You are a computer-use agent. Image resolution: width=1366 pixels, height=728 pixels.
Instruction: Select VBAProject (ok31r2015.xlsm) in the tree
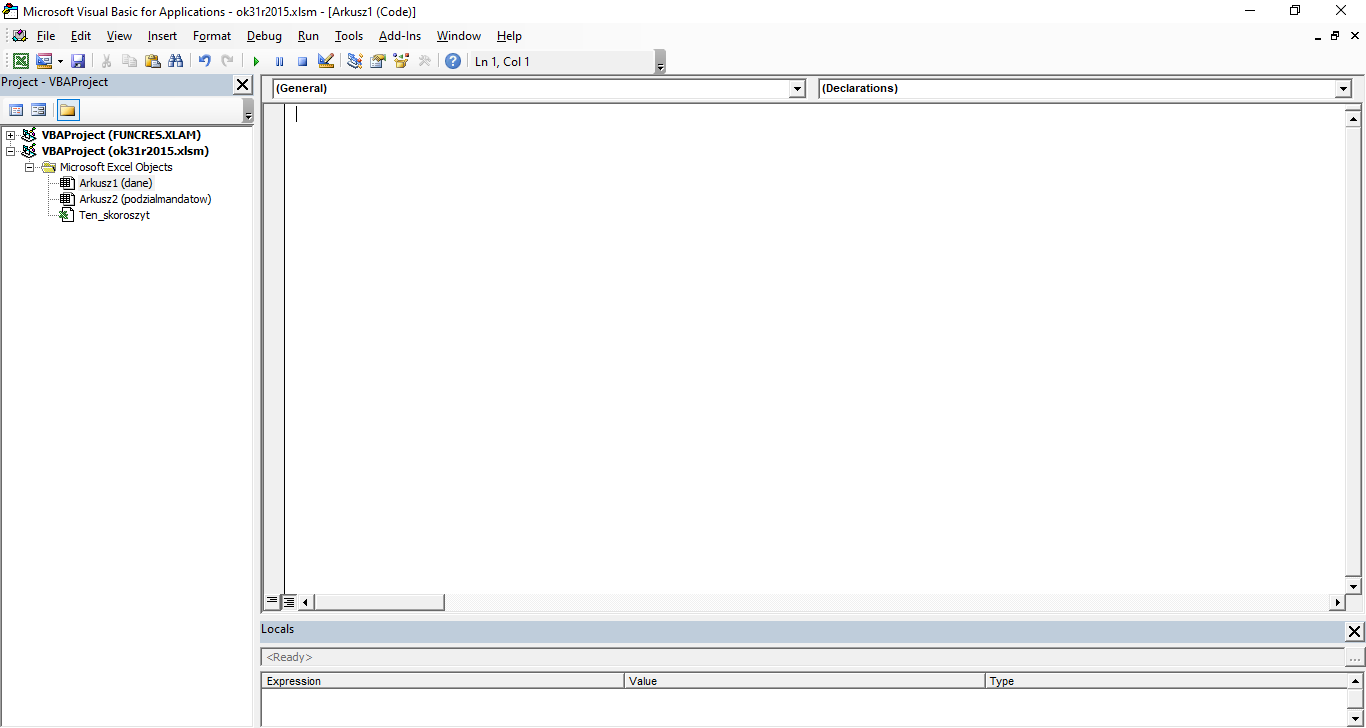[x=125, y=151]
